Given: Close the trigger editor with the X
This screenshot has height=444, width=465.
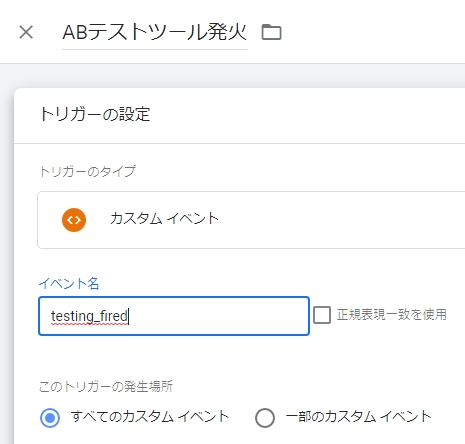Looking at the screenshot, I should click(x=26, y=32).
